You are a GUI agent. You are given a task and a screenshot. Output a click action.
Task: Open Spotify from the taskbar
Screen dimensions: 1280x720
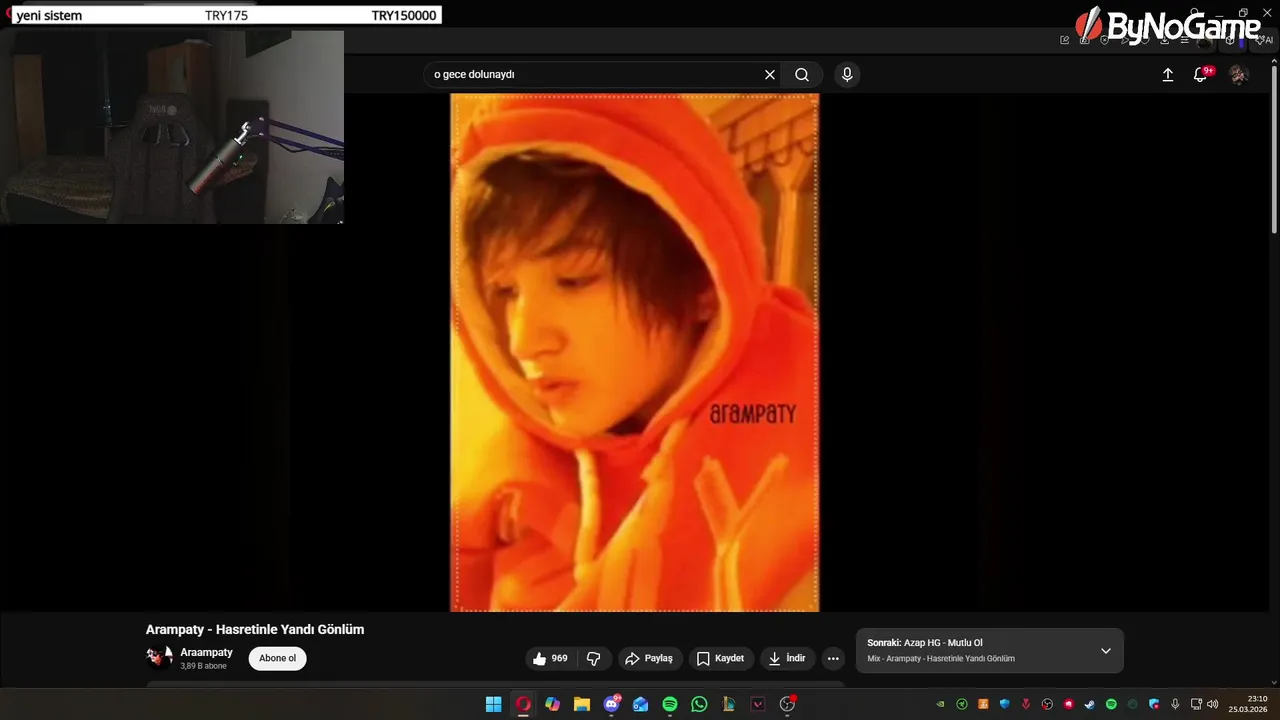[670, 704]
